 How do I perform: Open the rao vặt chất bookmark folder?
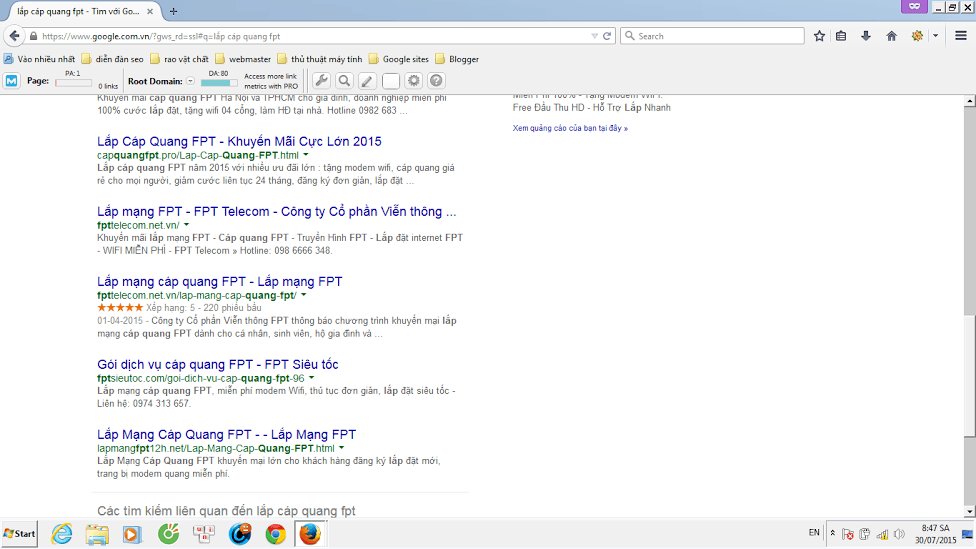point(179,59)
